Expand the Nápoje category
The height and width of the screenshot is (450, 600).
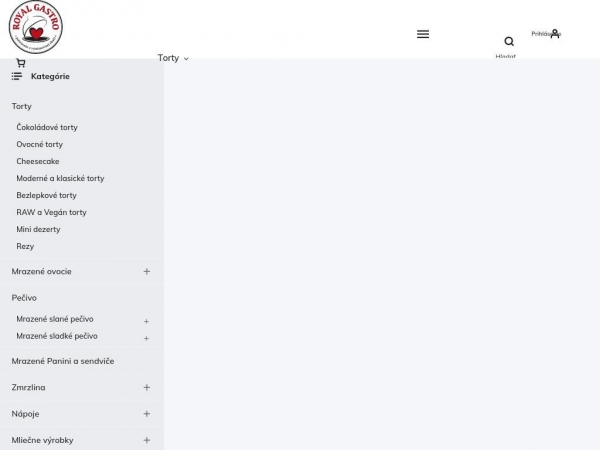click(147, 414)
